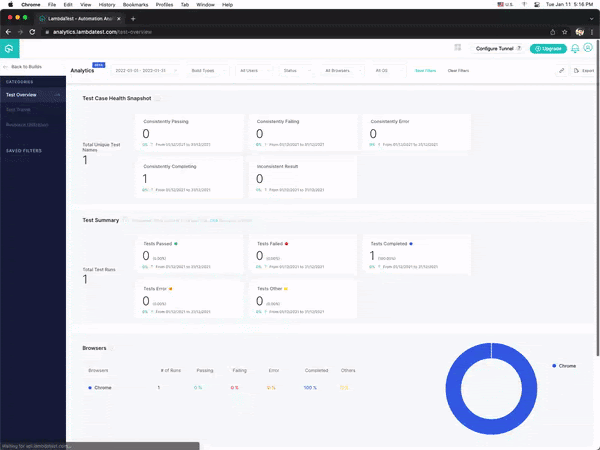Expand the Status filter dropdown
The image size is (600, 450).
[296, 71]
